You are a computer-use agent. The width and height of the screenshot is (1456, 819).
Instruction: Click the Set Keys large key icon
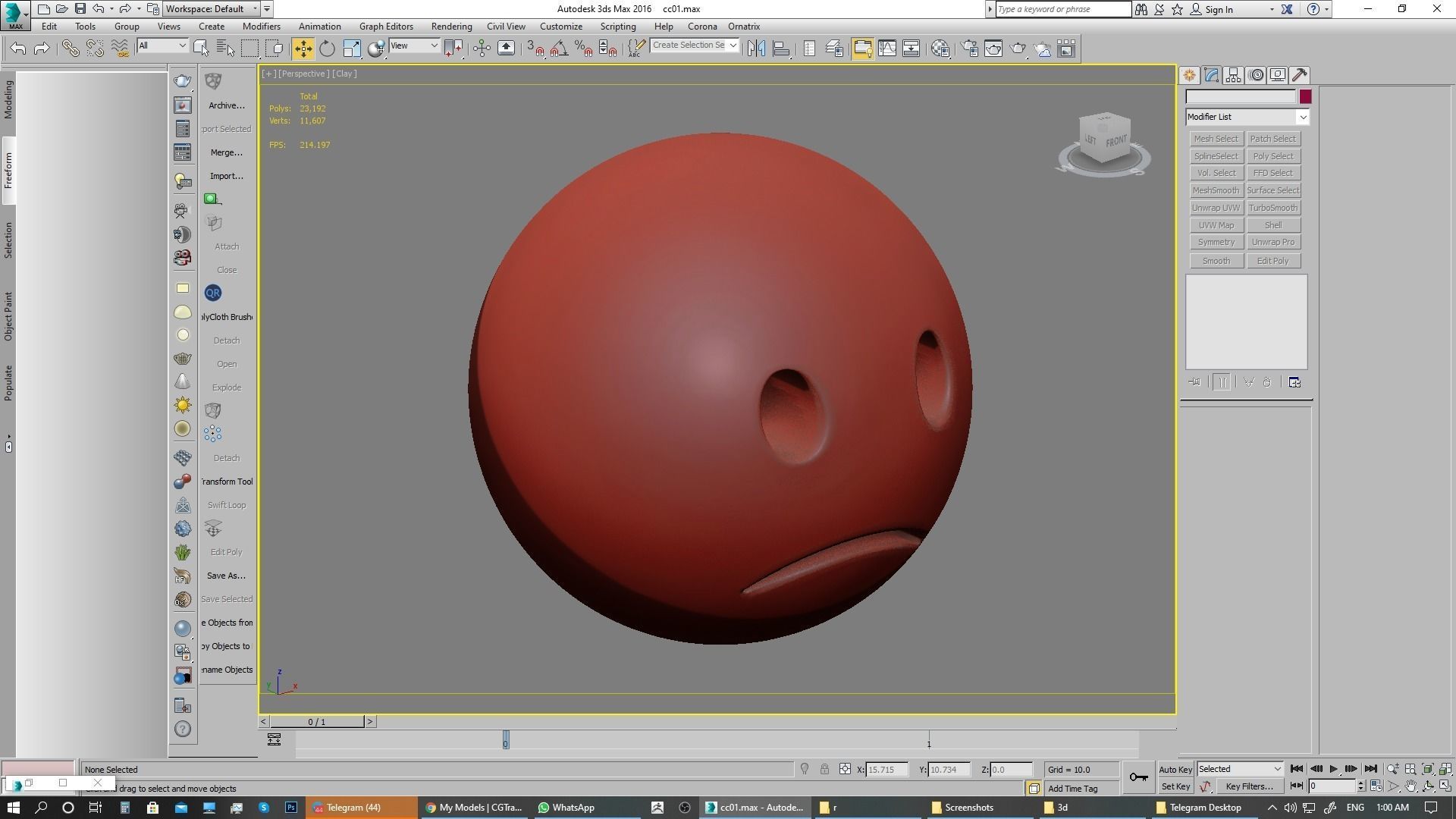[1138, 777]
